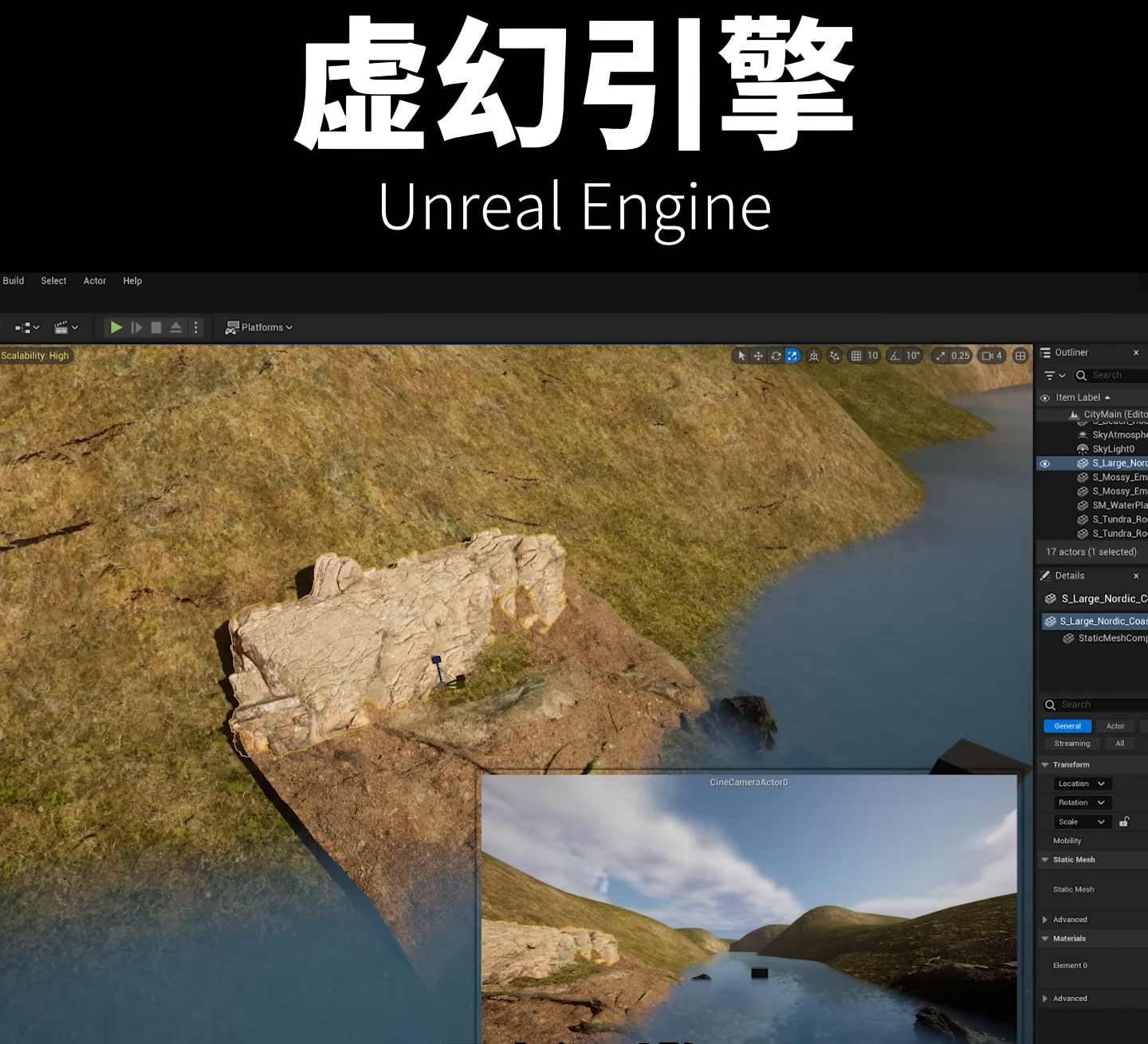Viewport: 1148px width, 1044px height.
Task: Open the Blueprints dropdown in toolbar
Action: coord(27,328)
